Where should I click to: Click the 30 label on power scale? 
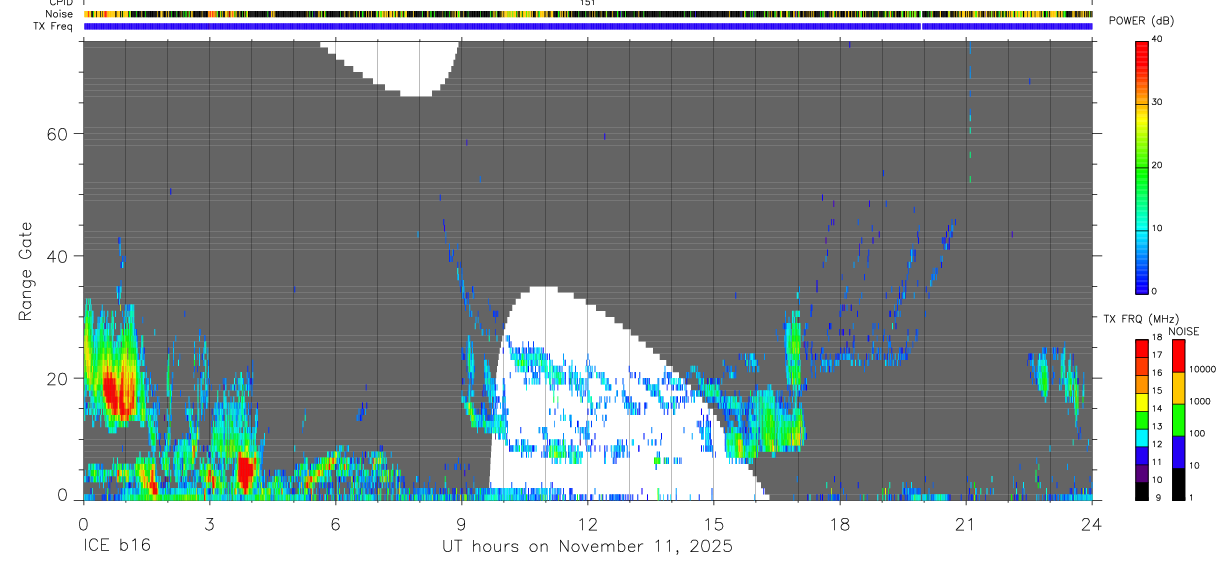point(1157,102)
